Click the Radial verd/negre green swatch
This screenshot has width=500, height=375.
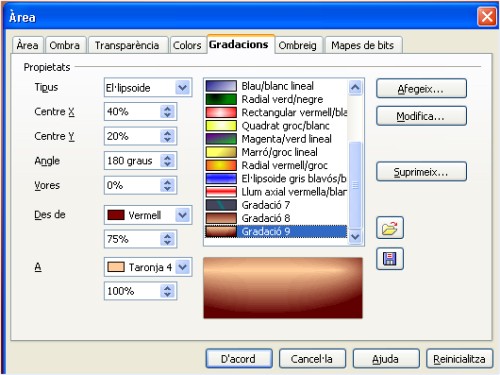221,99
